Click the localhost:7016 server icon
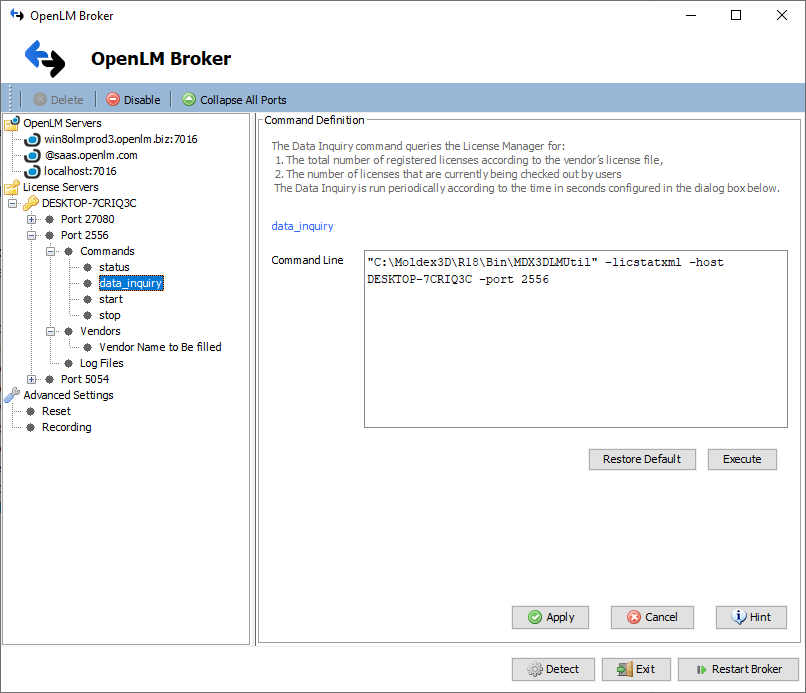 tap(31, 171)
